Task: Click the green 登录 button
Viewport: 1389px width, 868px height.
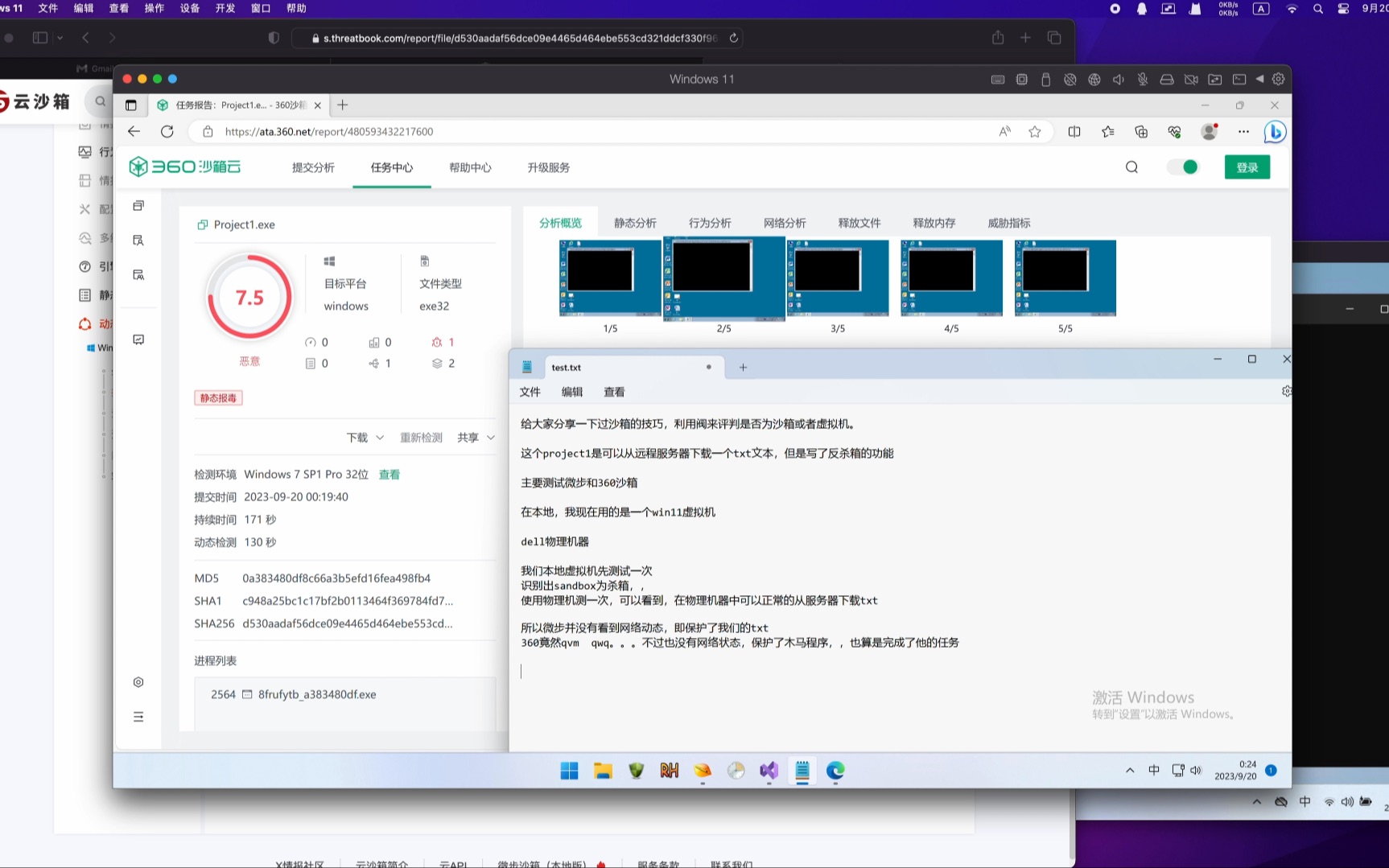Action: 1247,167
